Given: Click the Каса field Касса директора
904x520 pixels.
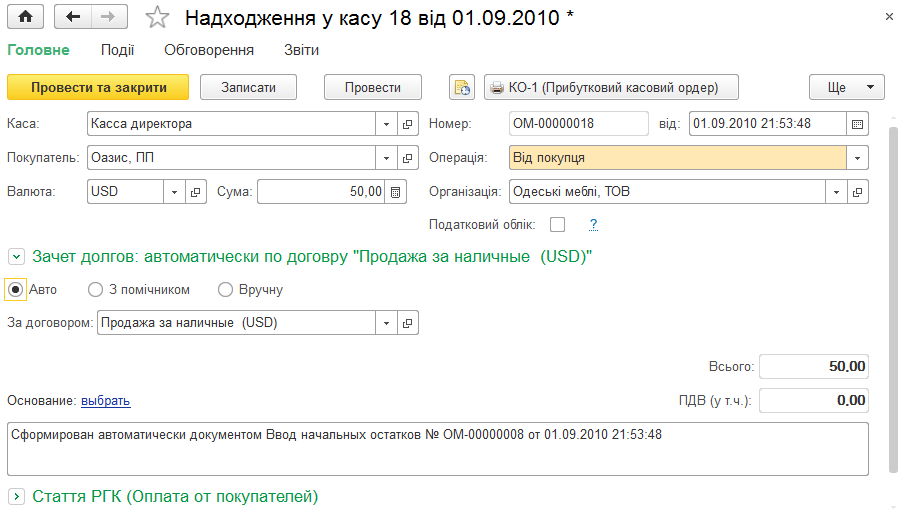Looking at the screenshot, I should [231, 124].
